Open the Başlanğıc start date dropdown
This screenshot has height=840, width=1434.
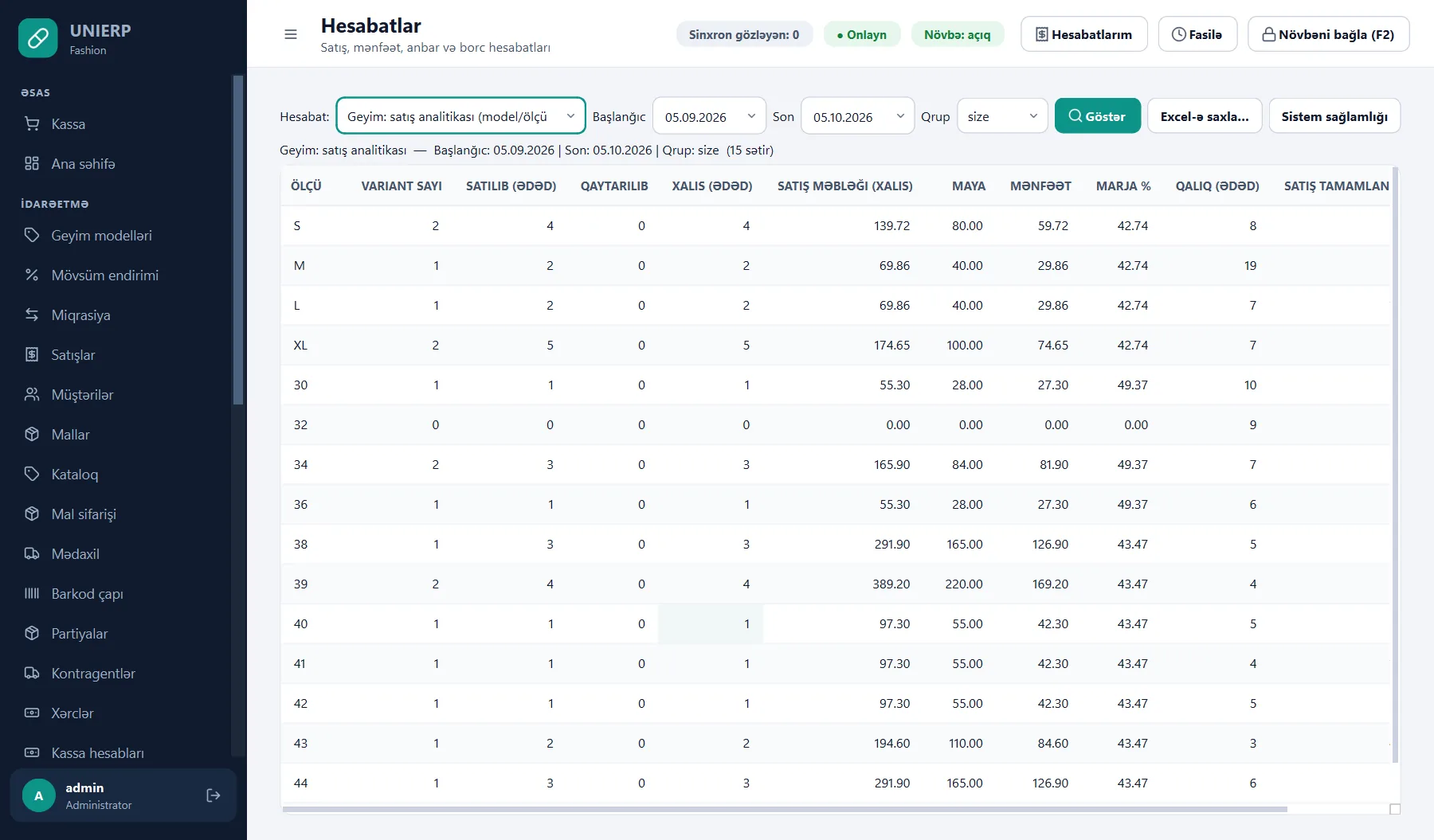(x=709, y=116)
